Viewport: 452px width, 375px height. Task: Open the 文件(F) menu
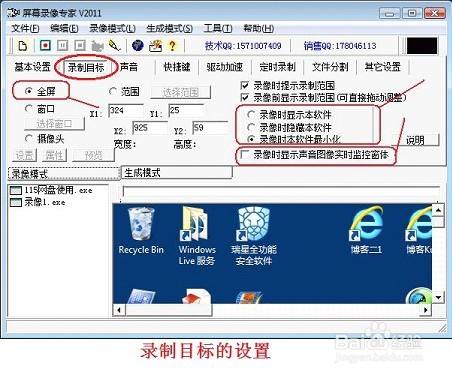tap(25, 29)
